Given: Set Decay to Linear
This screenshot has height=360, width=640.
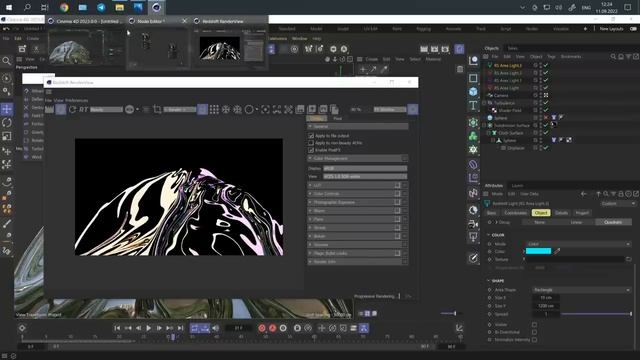Looking at the screenshot, I should [576, 222].
